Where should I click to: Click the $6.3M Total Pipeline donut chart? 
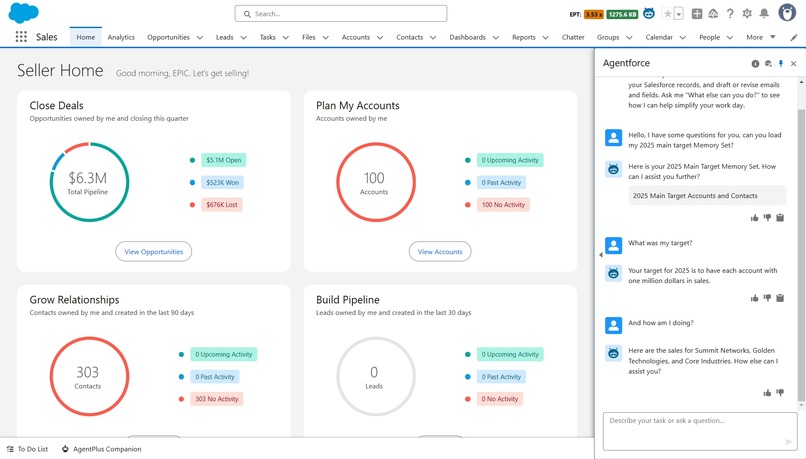point(89,182)
